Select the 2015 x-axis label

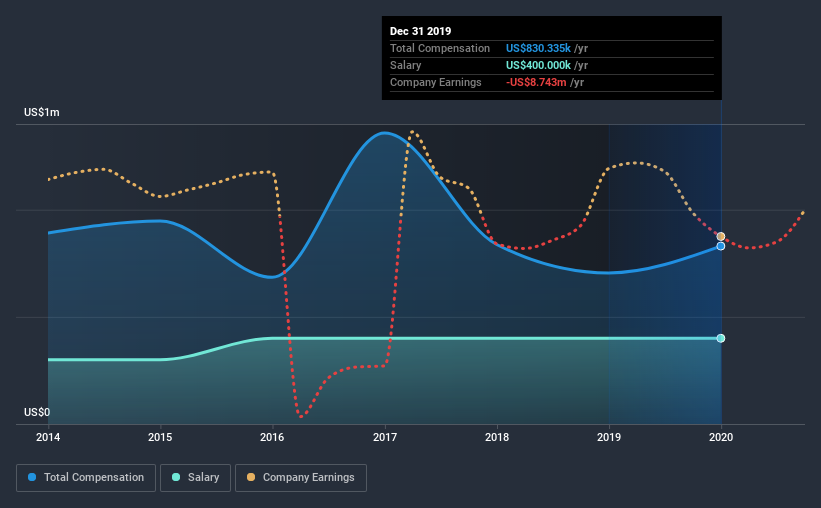(160, 437)
